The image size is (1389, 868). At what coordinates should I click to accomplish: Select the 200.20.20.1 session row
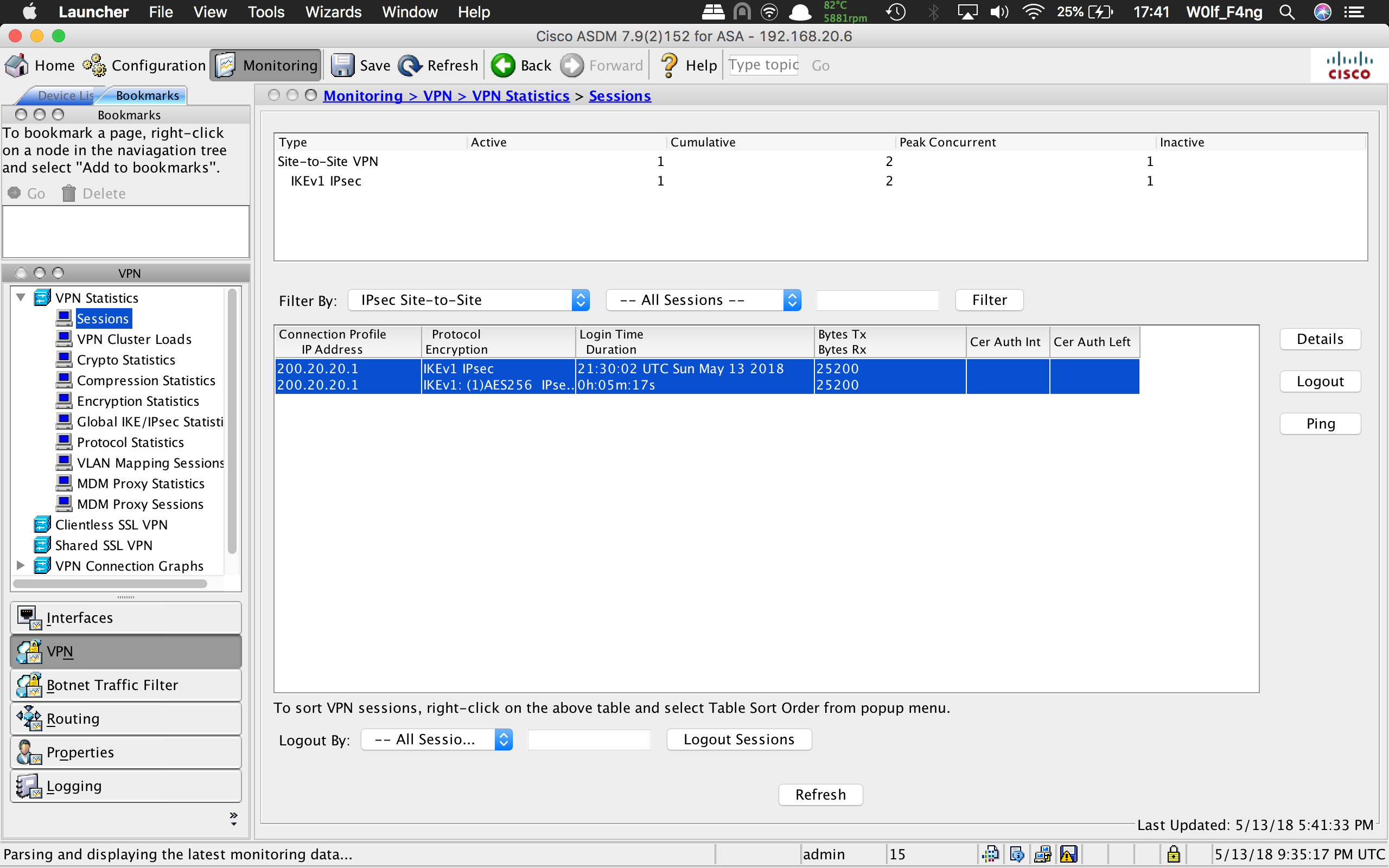707,376
